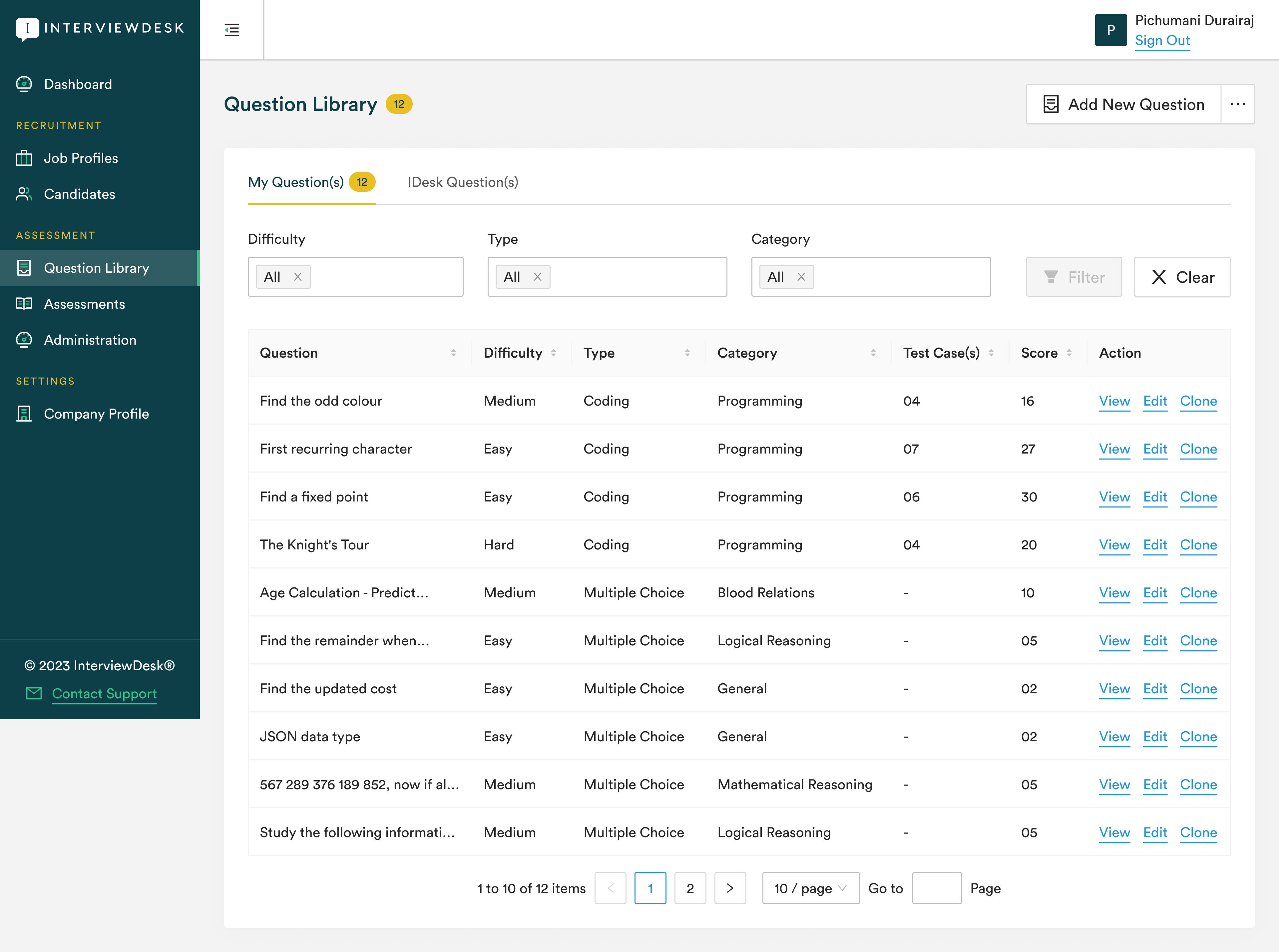The image size is (1279, 952).
Task: Open the ellipsis more options menu
Action: click(x=1238, y=104)
